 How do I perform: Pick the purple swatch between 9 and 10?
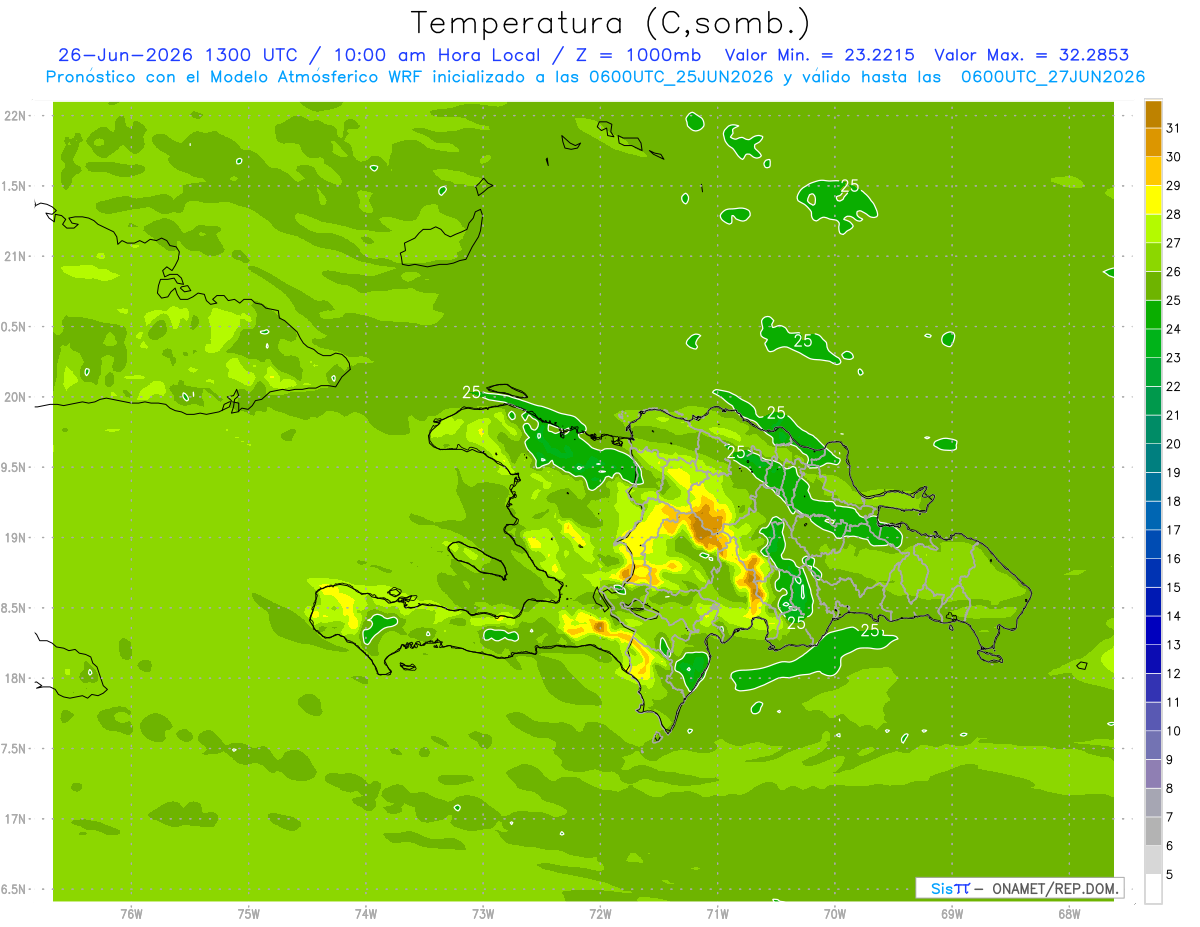pos(1153,745)
